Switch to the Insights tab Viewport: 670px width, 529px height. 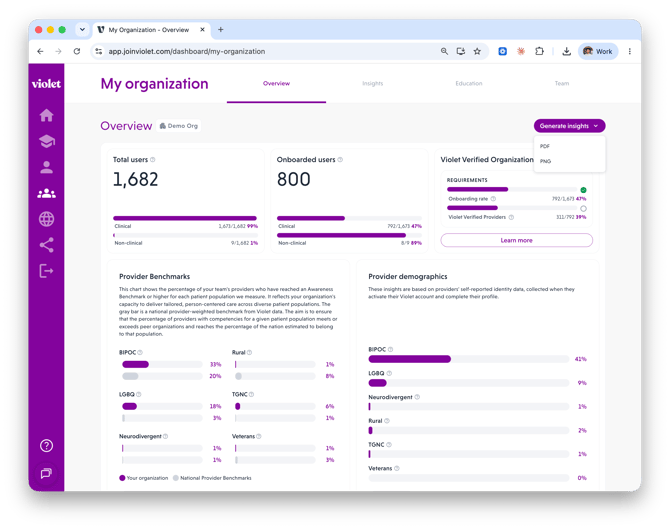pyautogui.click(x=373, y=84)
